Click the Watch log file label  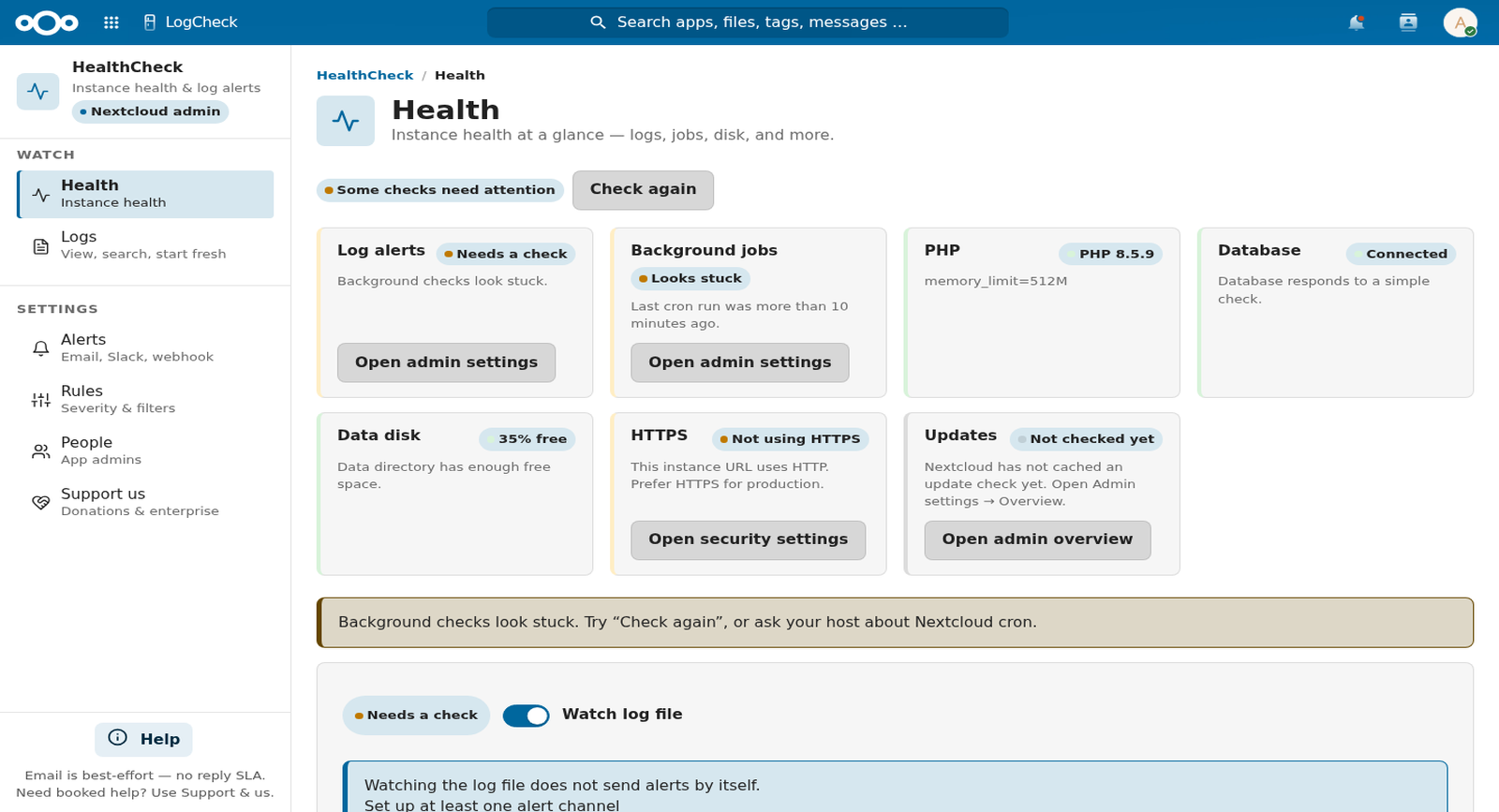622,715
